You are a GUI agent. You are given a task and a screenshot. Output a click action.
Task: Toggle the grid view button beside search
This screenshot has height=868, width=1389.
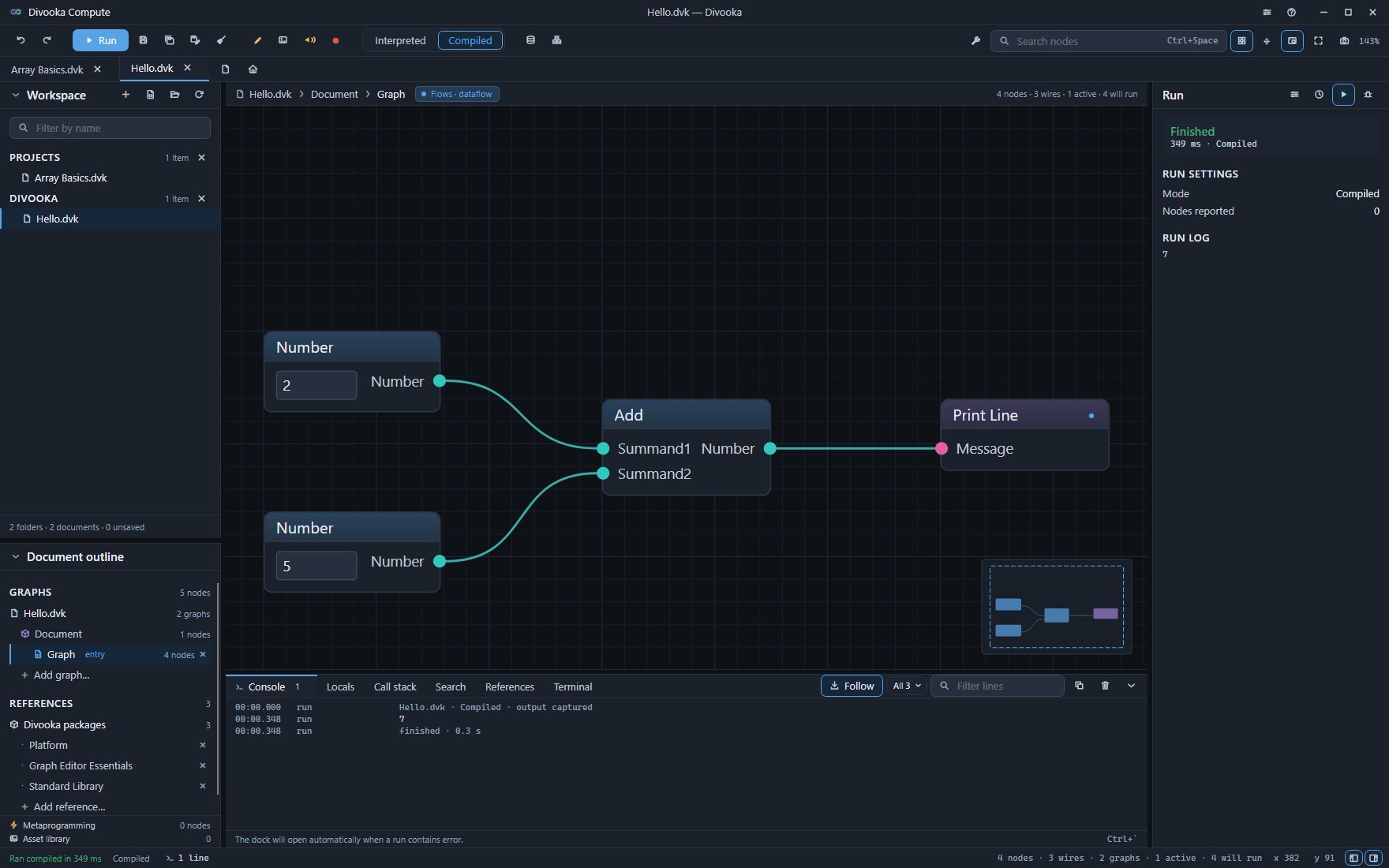[1241, 41]
